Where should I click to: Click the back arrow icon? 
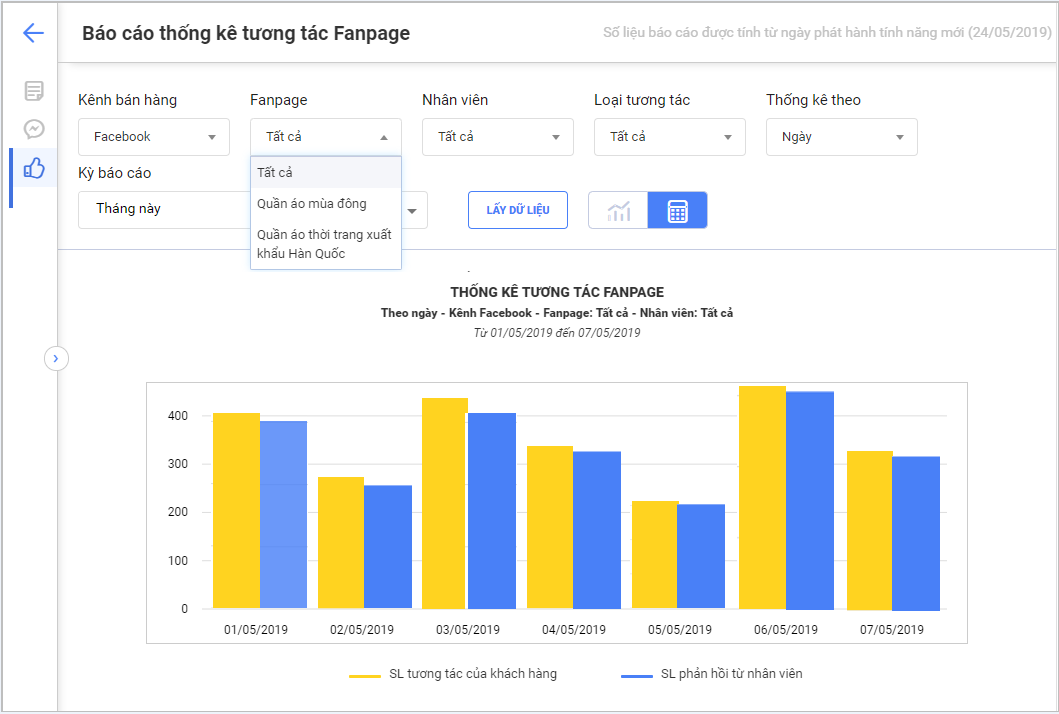click(33, 33)
